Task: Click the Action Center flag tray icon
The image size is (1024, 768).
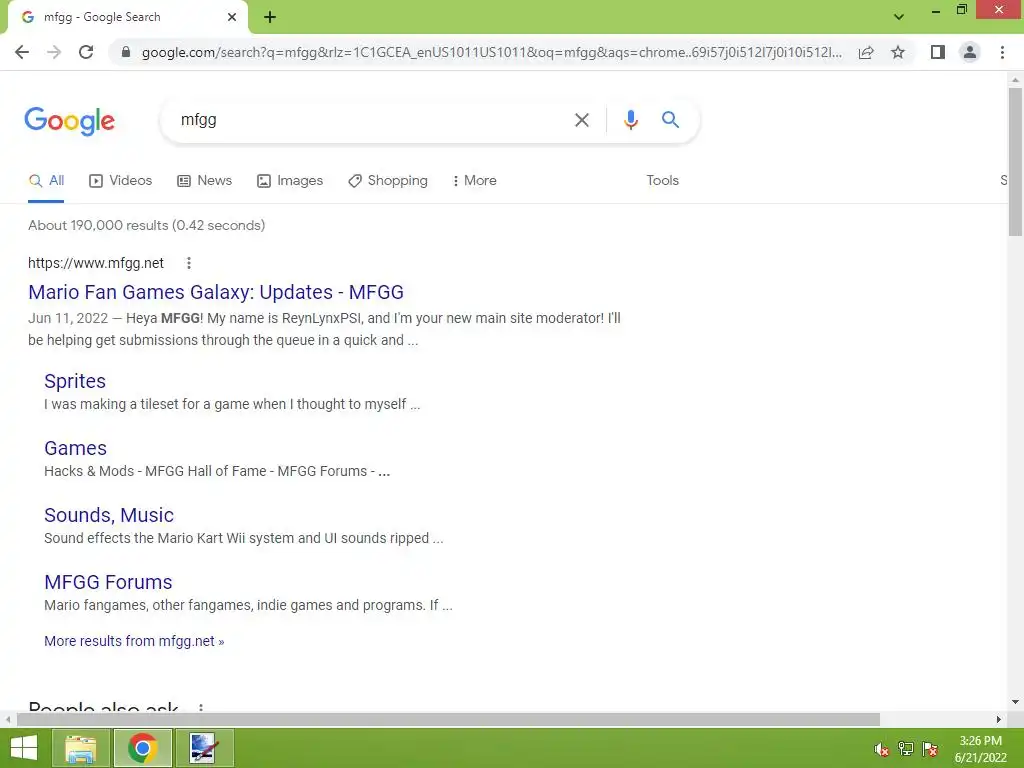Action: [930, 749]
